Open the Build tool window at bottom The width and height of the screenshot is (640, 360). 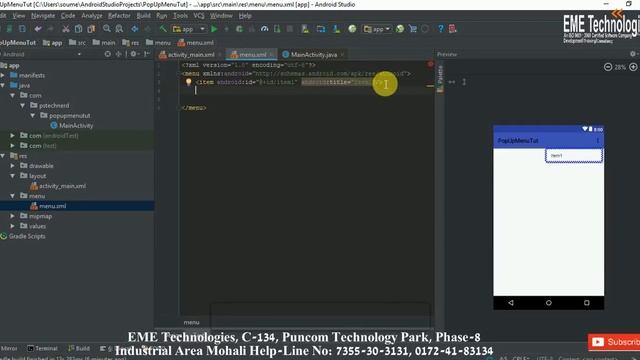79,348
